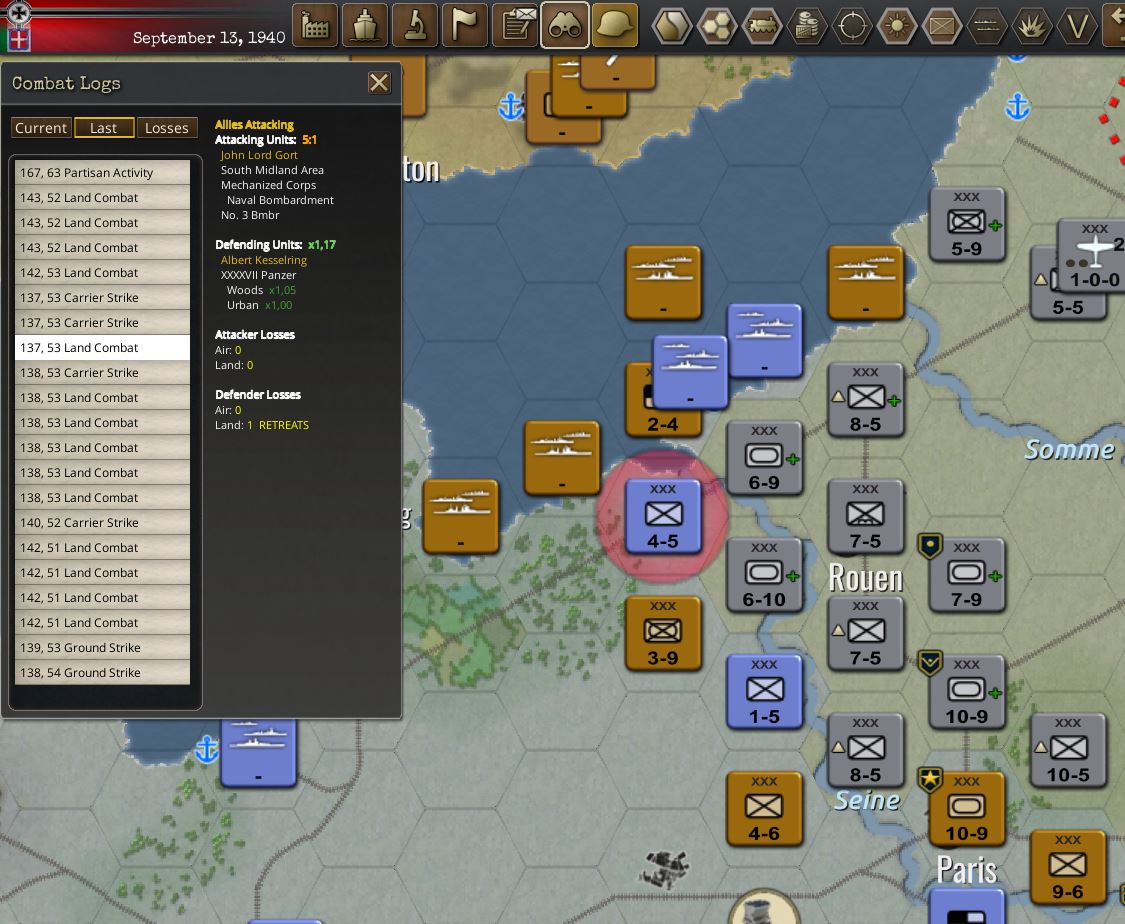Click the national flag emblem beside the date

tap(18, 38)
